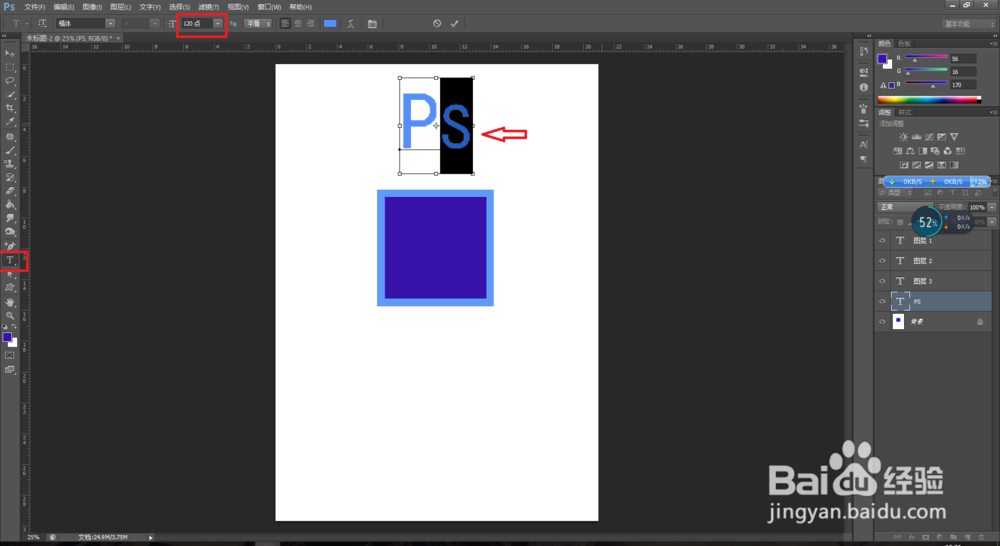Toggle text orientation icon
The width and height of the screenshot is (1000, 546).
coord(42,24)
